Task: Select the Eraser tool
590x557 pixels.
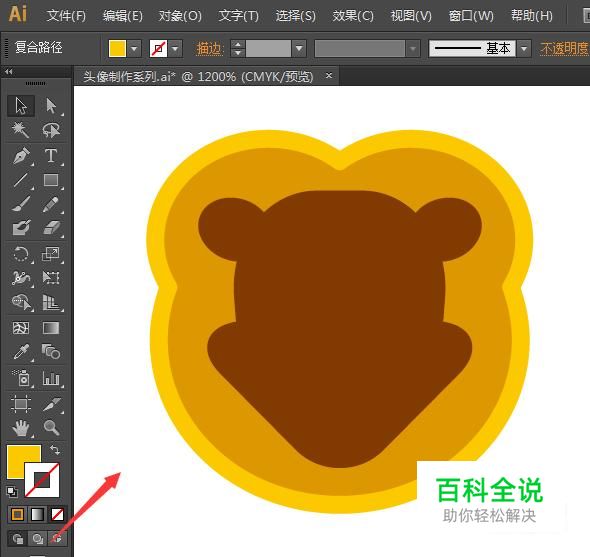Action: (51, 228)
